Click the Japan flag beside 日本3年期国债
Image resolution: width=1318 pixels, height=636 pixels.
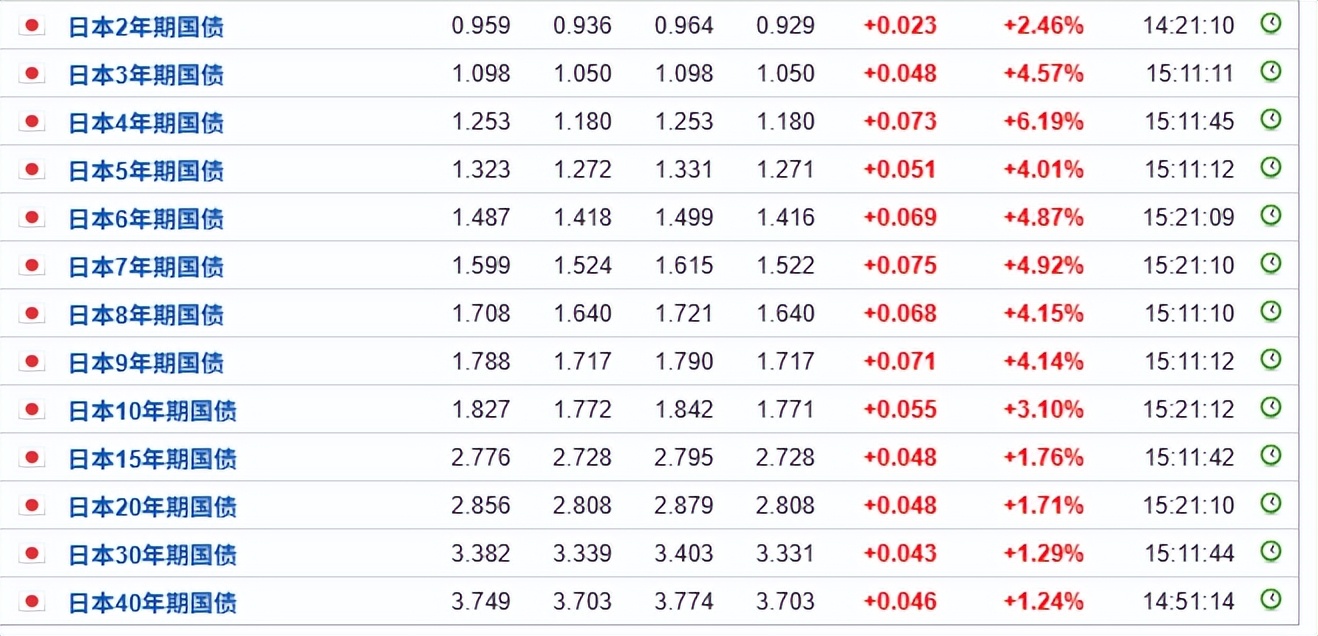(32, 73)
